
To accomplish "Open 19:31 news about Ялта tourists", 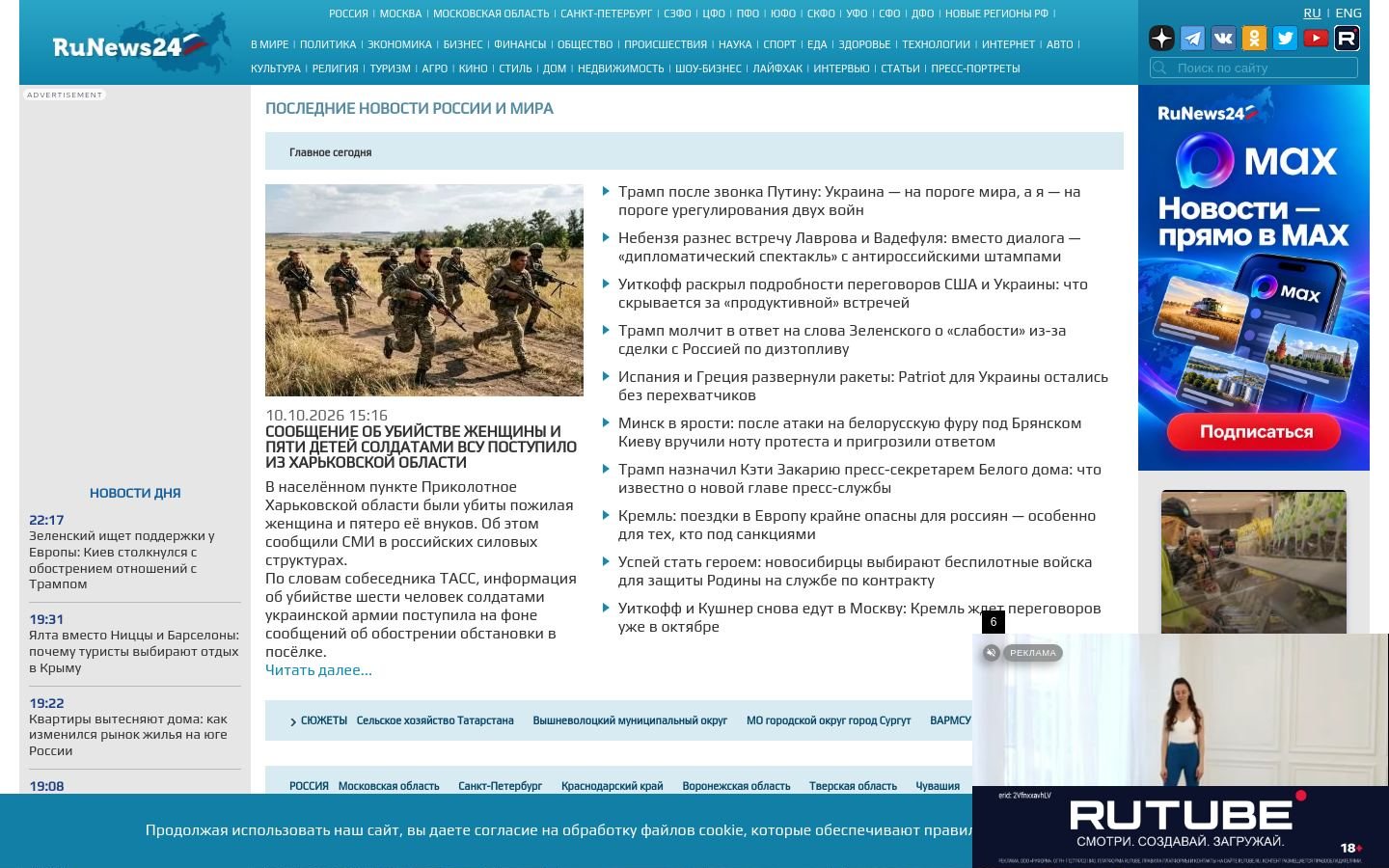I will pos(134,651).
